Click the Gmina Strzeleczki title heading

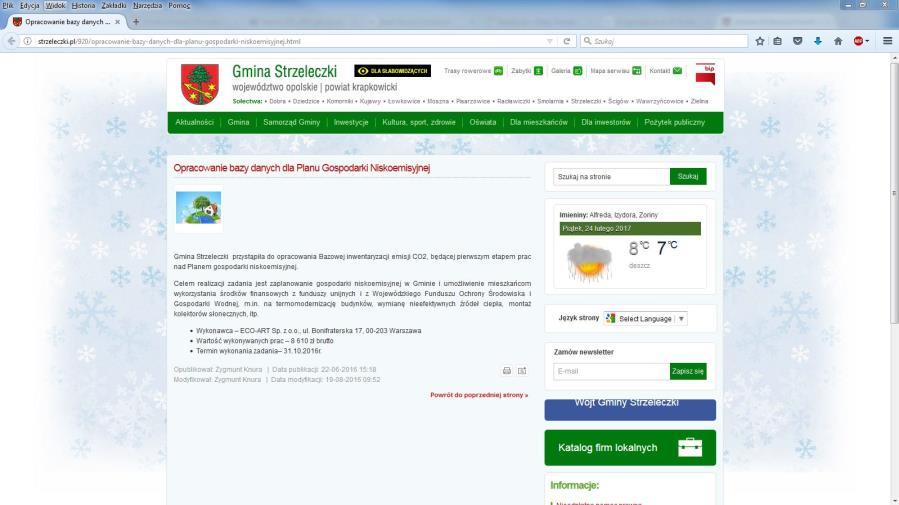[284, 72]
